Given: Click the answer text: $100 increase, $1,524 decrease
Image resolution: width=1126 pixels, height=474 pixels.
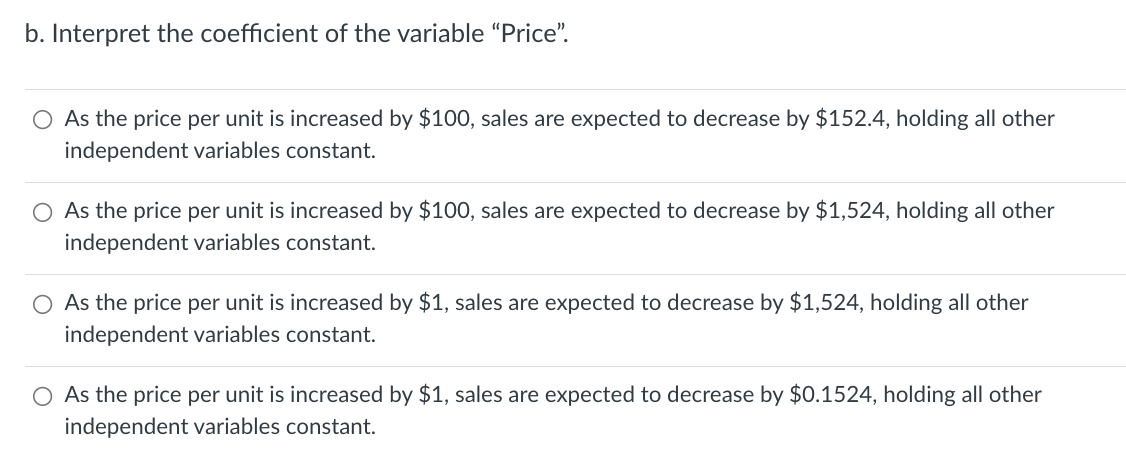Looking at the screenshot, I should pyautogui.click(x=558, y=211).
